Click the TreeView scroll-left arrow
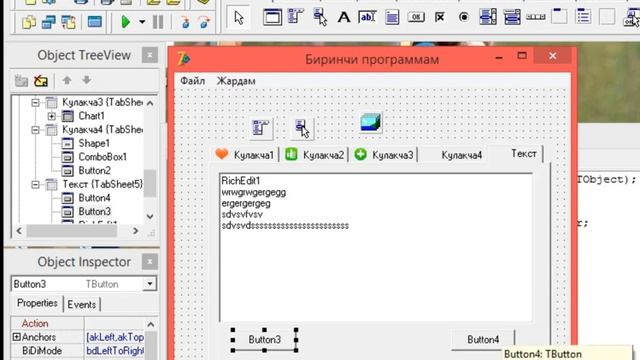Image resolution: width=640 pixels, height=360 pixels. 19,231
